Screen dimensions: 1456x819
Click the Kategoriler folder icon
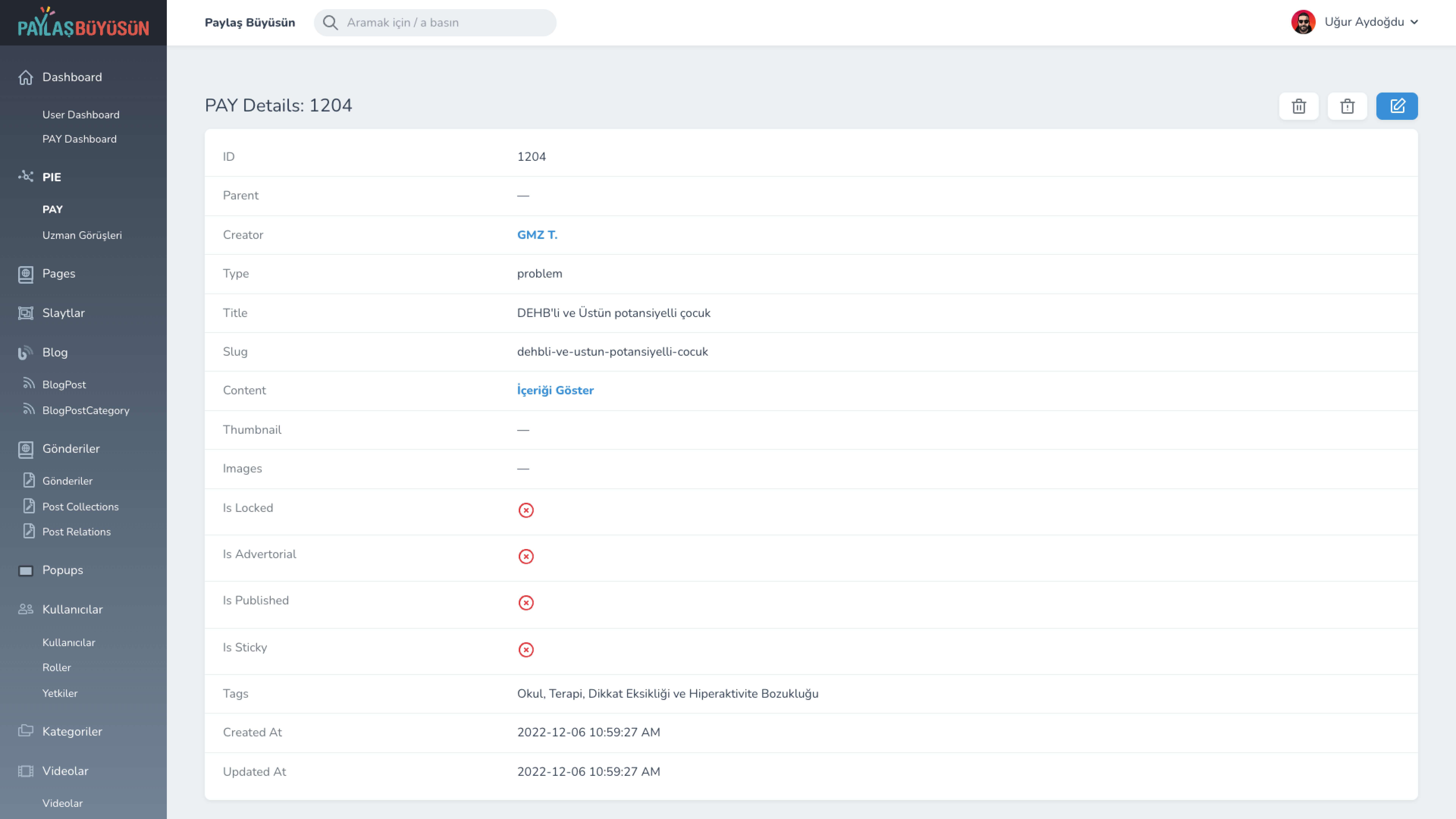pos(25,731)
